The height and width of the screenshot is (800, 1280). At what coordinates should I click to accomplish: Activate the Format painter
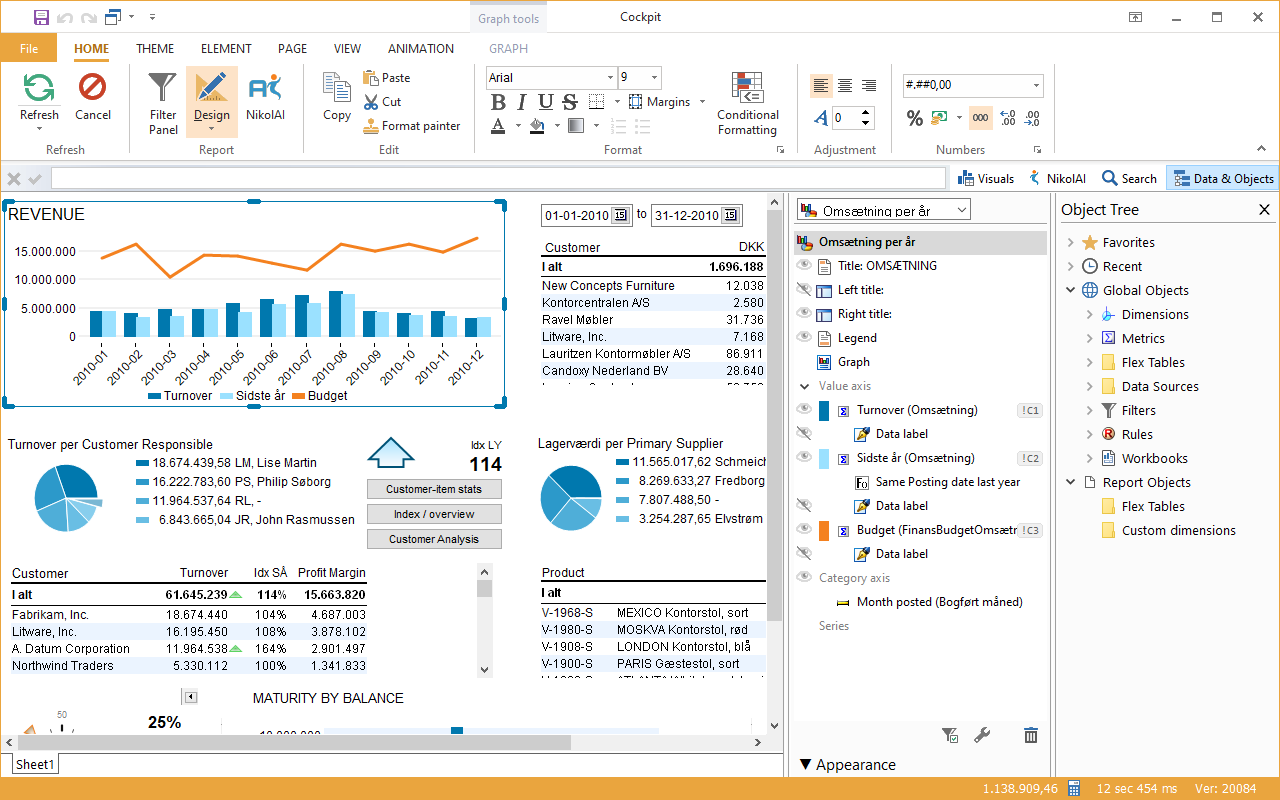pyautogui.click(x=412, y=126)
